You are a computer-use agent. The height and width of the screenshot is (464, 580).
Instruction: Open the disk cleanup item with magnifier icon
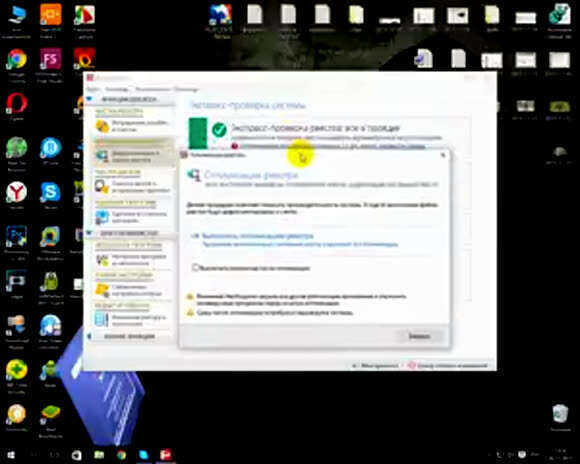[132, 186]
